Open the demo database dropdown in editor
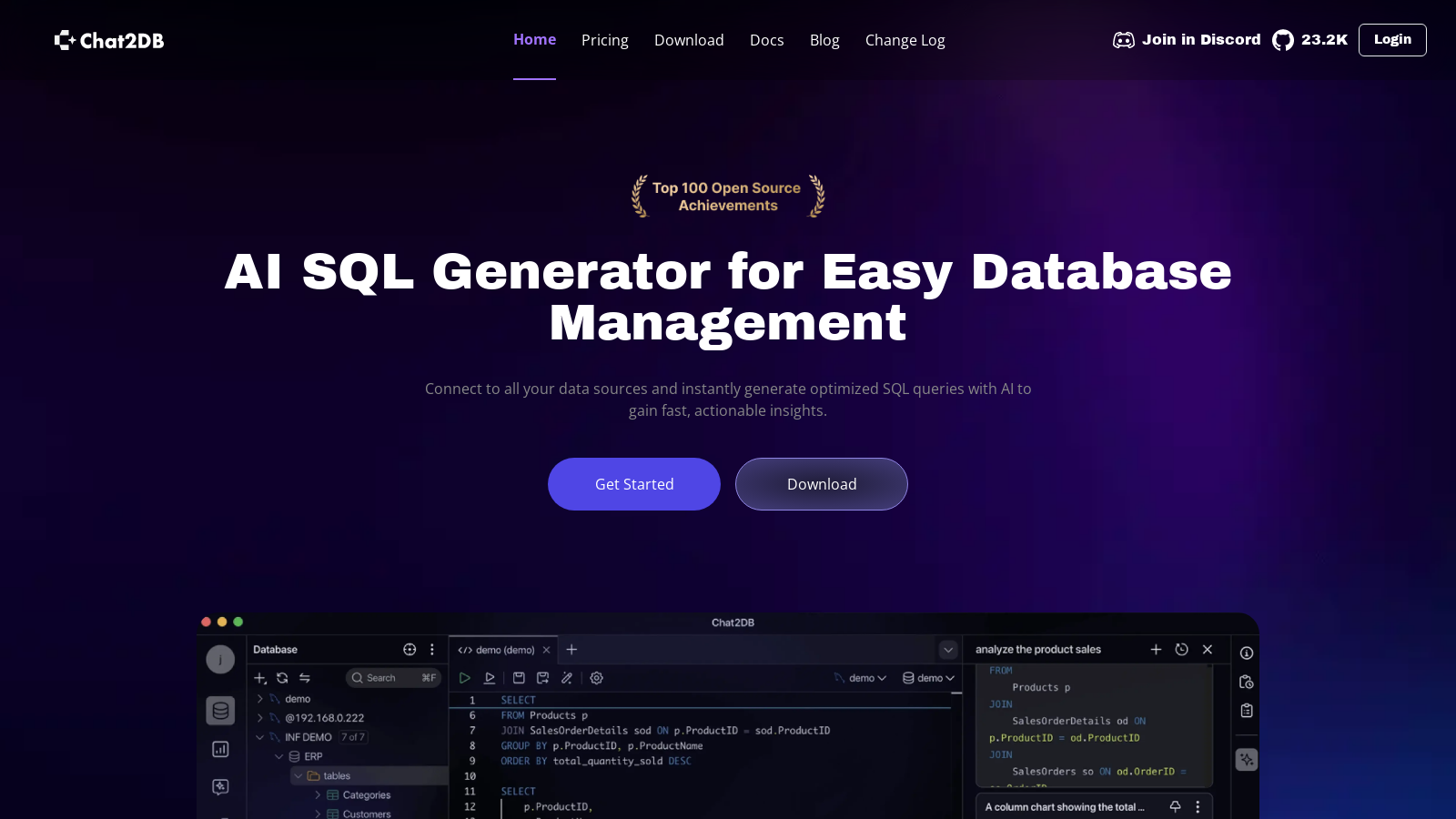The image size is (1456, 819). pyautogui.click(x=928, y=678)
